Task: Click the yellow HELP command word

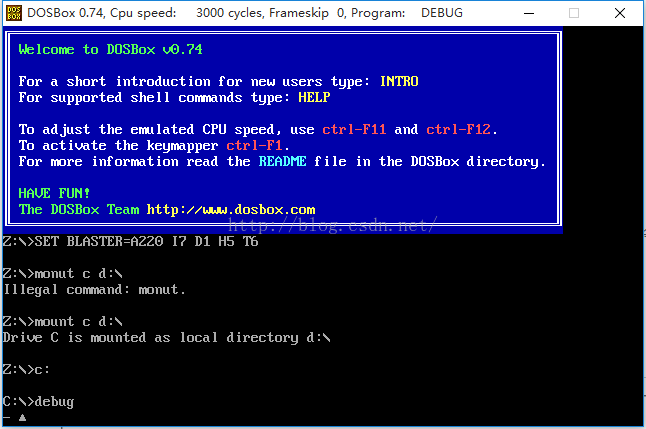Action: (314, 97)
